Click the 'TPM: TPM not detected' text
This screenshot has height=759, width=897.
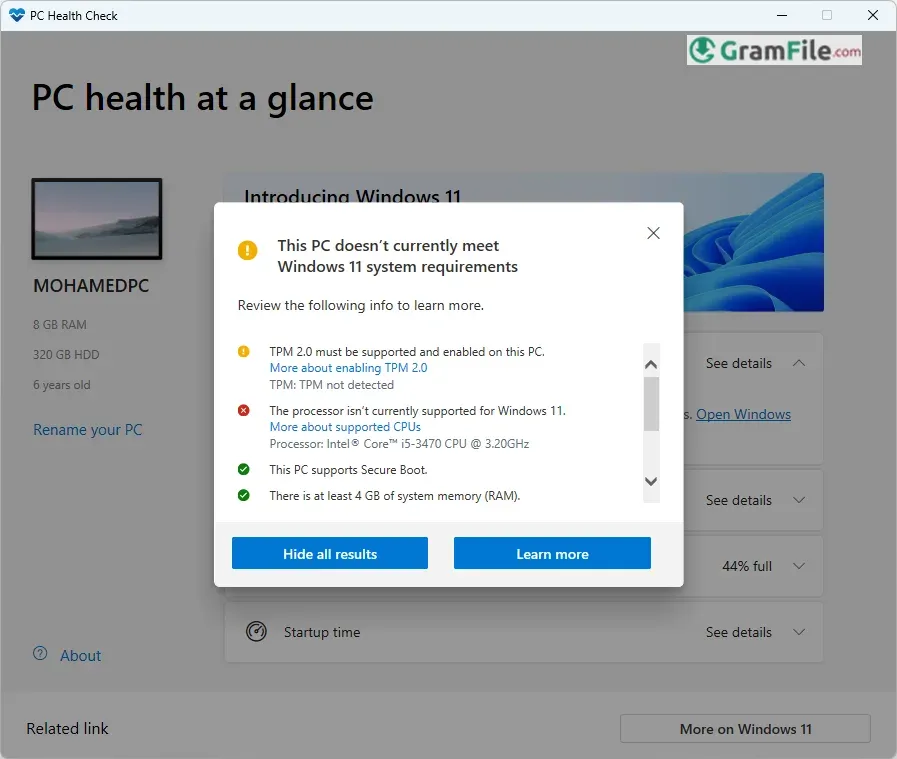pos(332,385)
